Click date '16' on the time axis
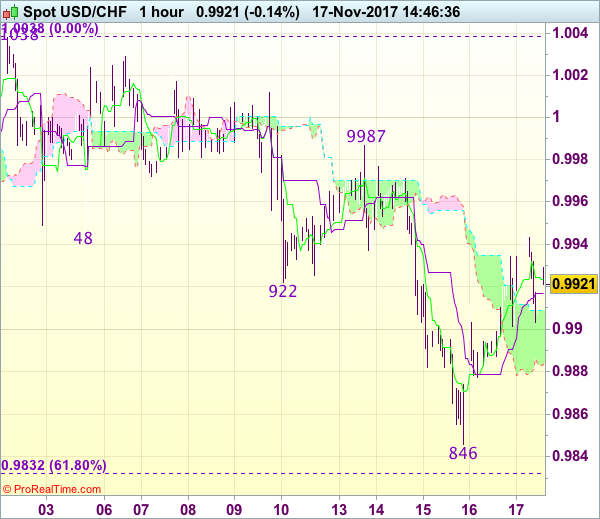The image size is (600, 519). click(x=470, y=509)
